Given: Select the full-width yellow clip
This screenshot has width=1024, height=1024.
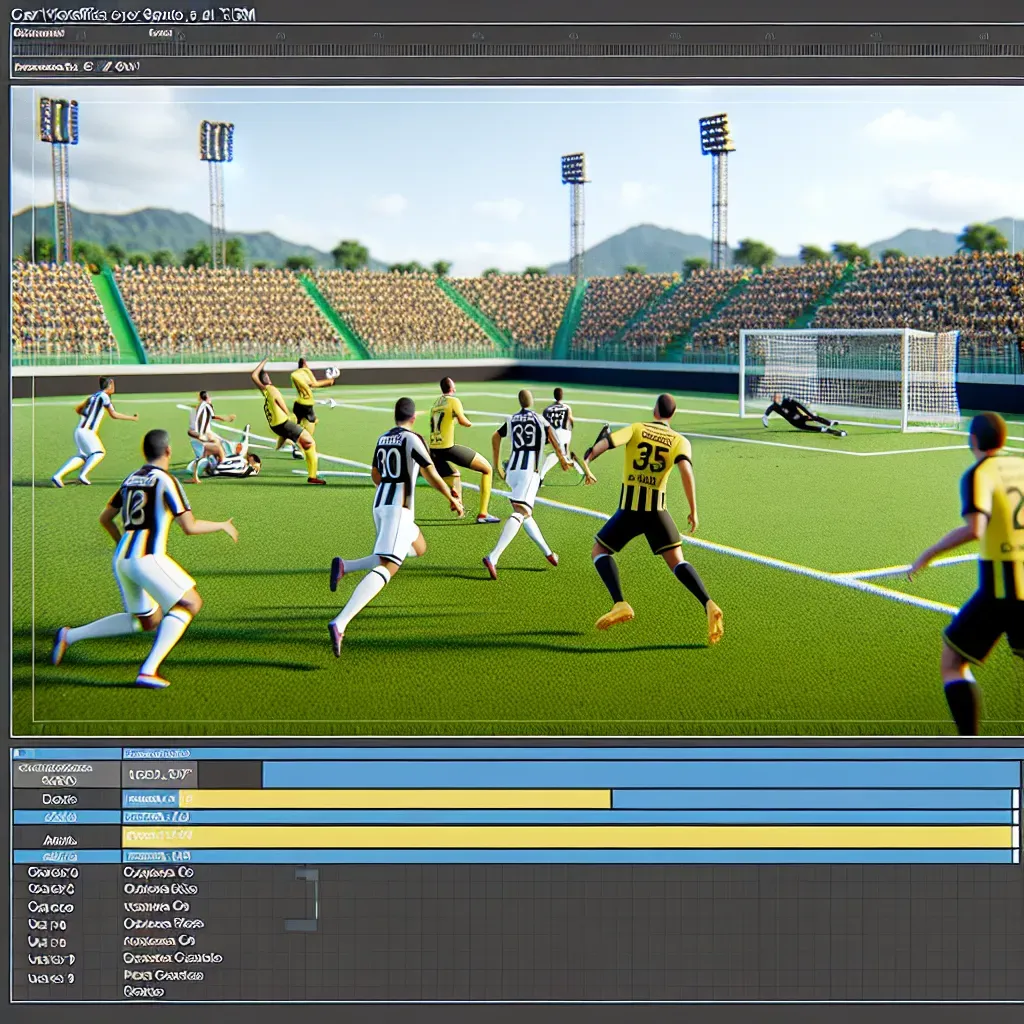Looking at the screenshot, I should (567, 837).
